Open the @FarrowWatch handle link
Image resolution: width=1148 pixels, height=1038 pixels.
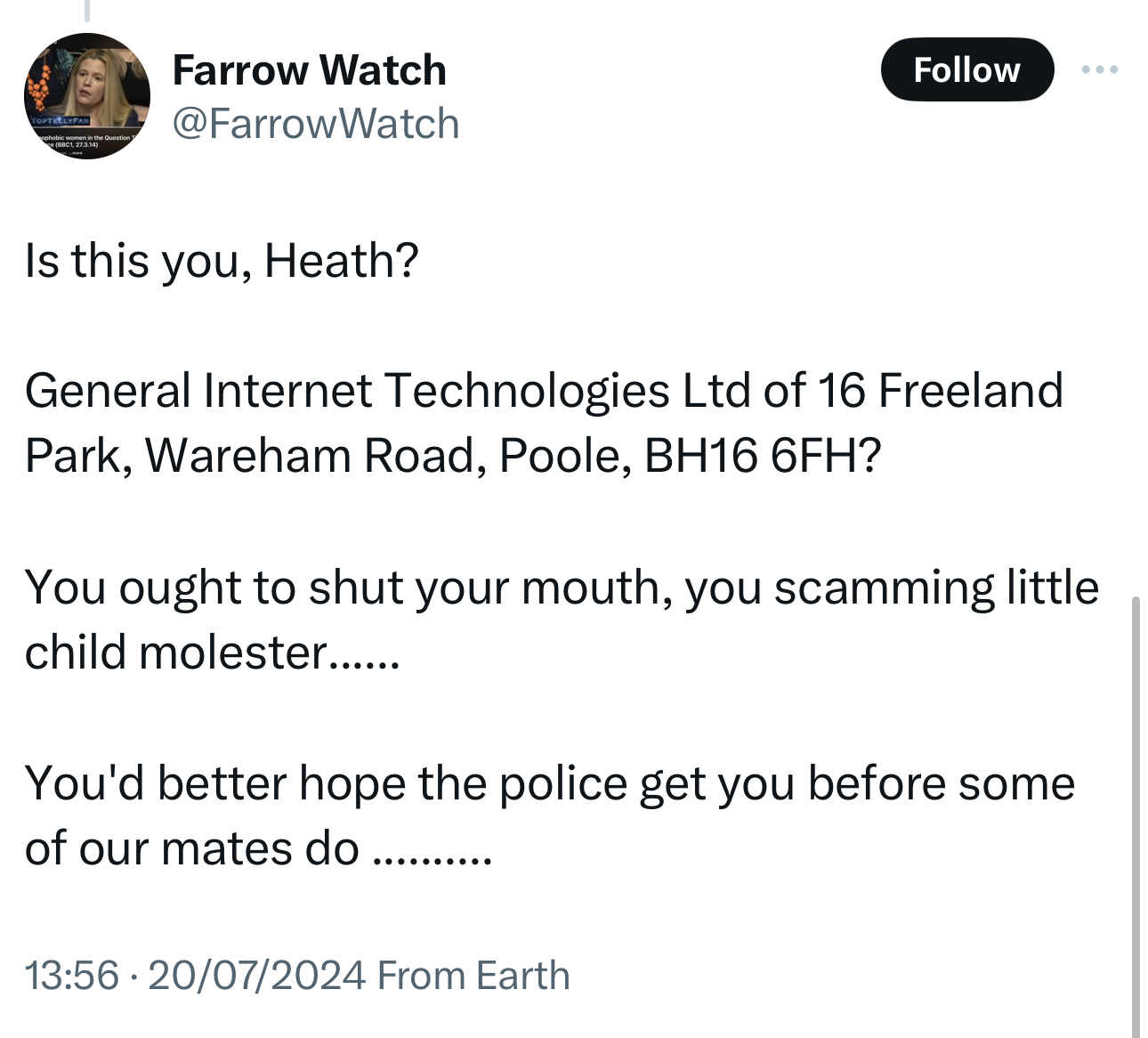[315, 124]
